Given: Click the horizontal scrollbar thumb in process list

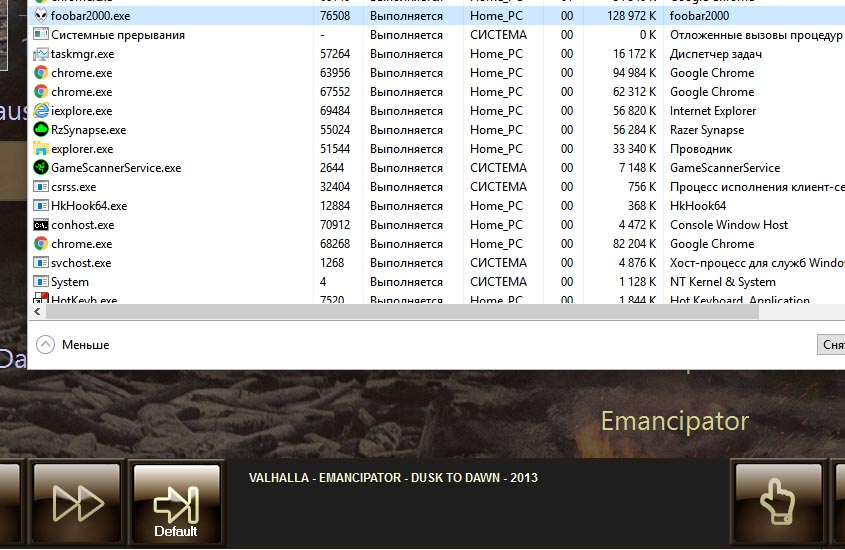Looking at the screenshot, I should [x=402, y=311].
